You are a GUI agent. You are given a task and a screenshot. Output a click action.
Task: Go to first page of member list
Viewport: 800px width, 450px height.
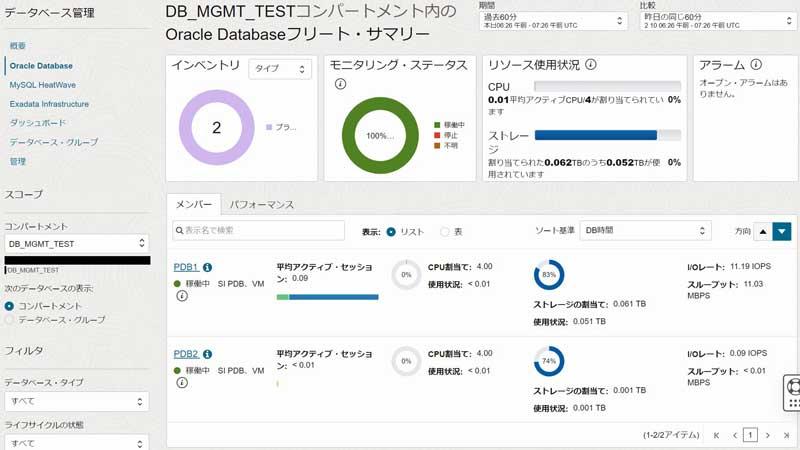point(716,435)
